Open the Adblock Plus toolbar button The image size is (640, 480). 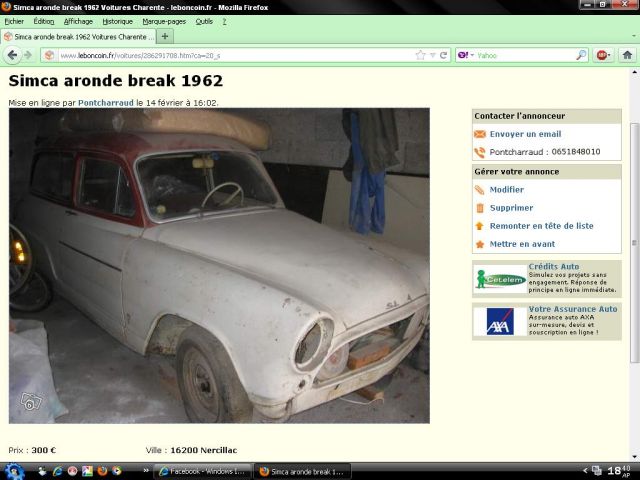coord(603,55)
